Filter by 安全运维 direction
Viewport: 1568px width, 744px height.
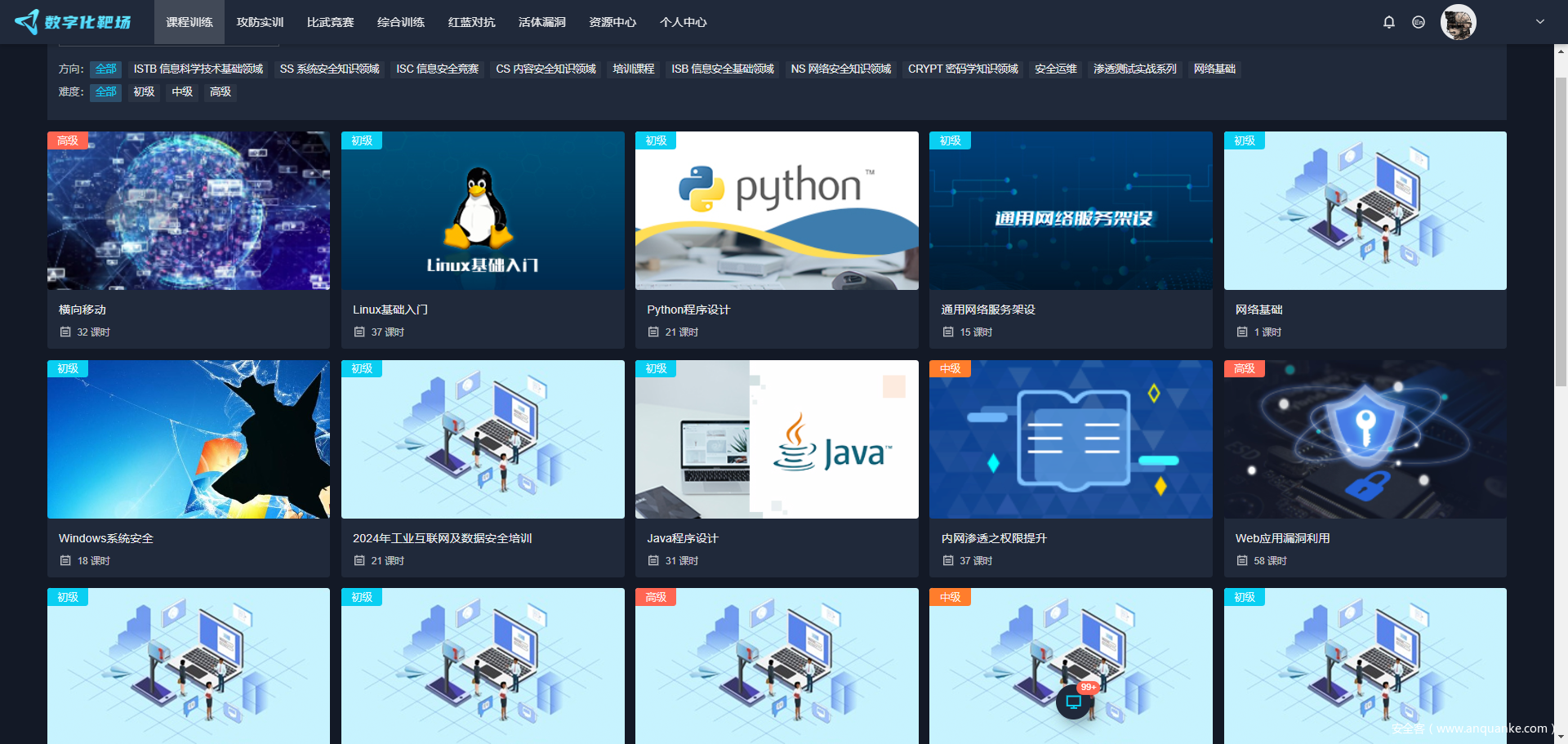[x=1056, y=69]
